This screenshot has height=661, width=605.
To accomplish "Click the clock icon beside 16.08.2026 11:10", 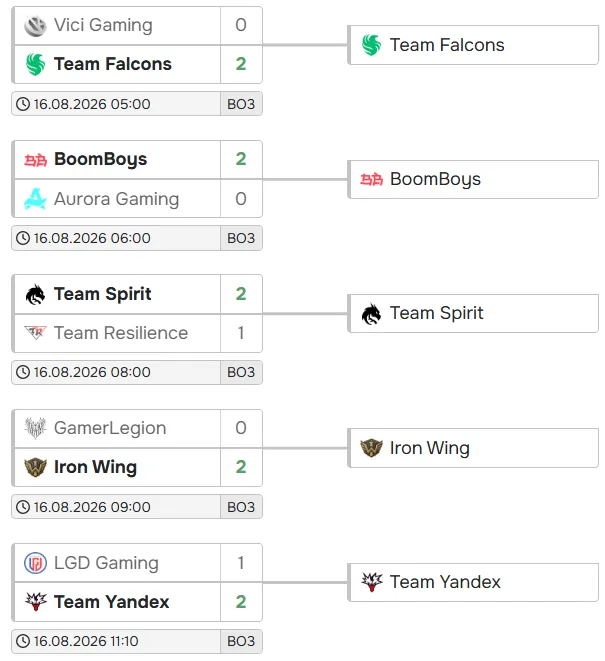I will pos(23,641).
